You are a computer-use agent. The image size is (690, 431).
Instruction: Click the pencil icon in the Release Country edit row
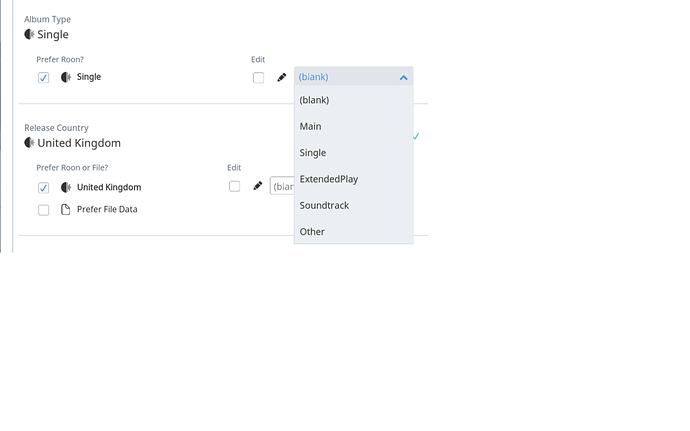point(258,186)
